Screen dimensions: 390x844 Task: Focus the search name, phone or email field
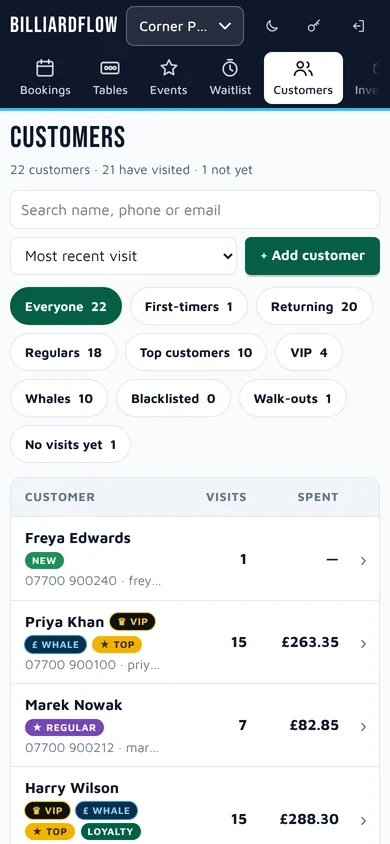point(195,210)
